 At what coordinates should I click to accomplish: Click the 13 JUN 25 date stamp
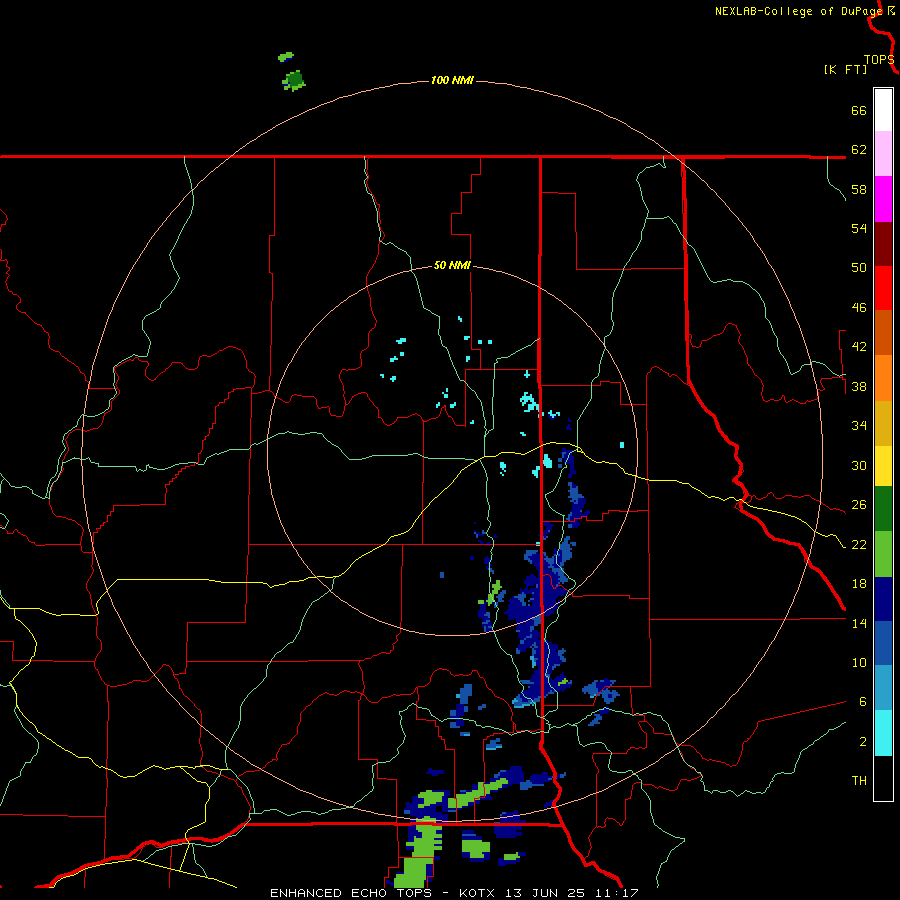coord(544,893)
